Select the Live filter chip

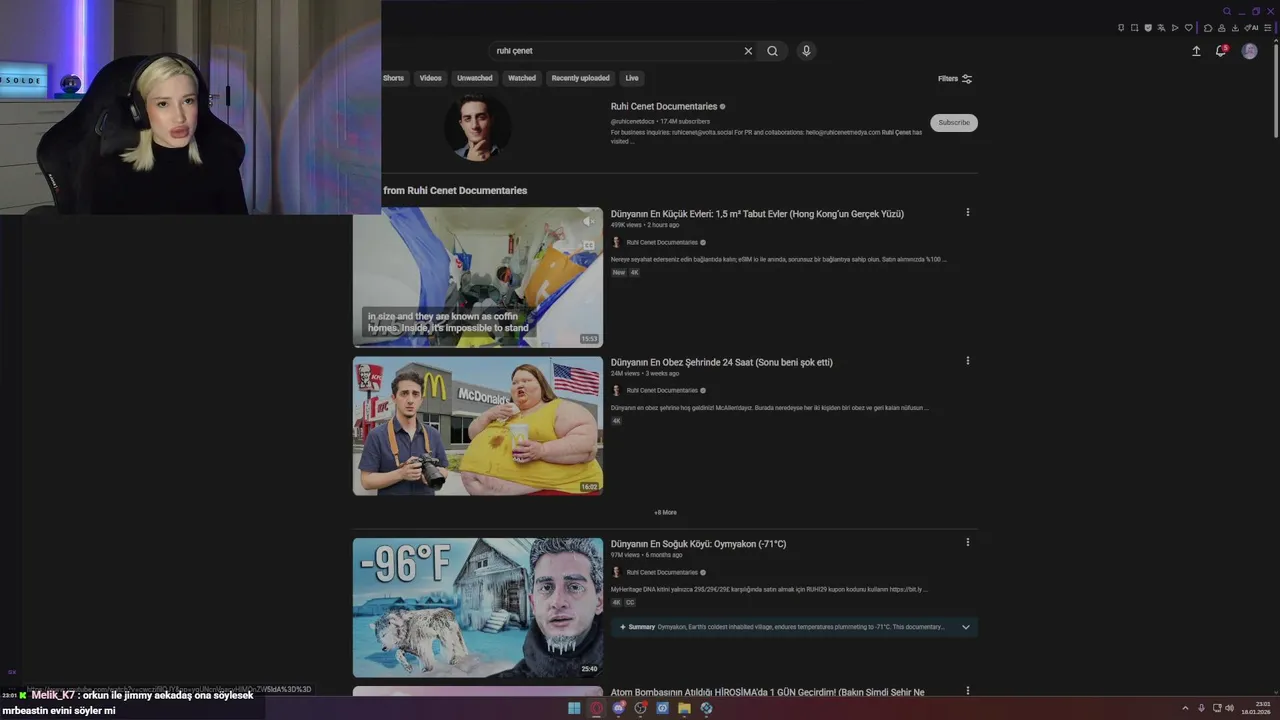click(632, 78)
